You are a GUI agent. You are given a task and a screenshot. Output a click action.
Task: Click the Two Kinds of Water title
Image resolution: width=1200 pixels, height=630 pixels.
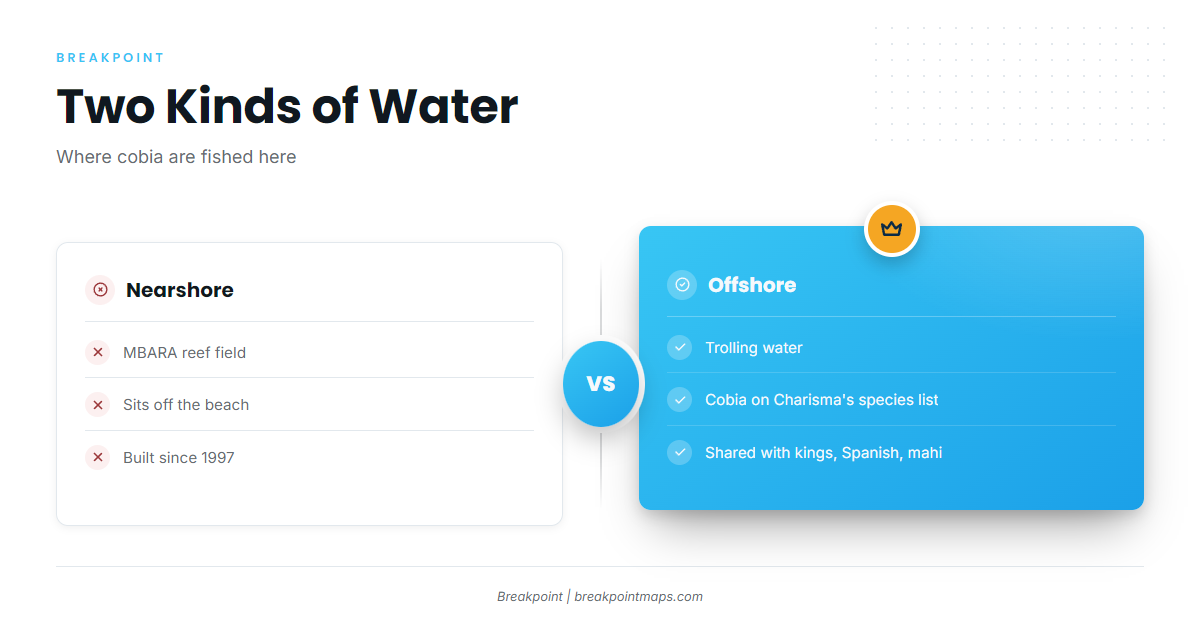click(x=287, y=106)
